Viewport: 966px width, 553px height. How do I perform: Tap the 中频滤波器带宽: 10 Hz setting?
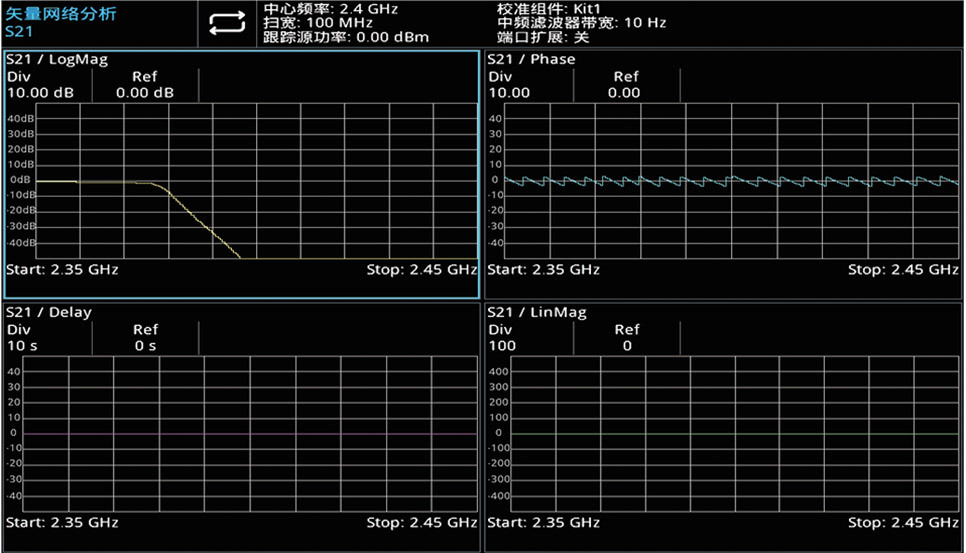(x=582, y=23)
